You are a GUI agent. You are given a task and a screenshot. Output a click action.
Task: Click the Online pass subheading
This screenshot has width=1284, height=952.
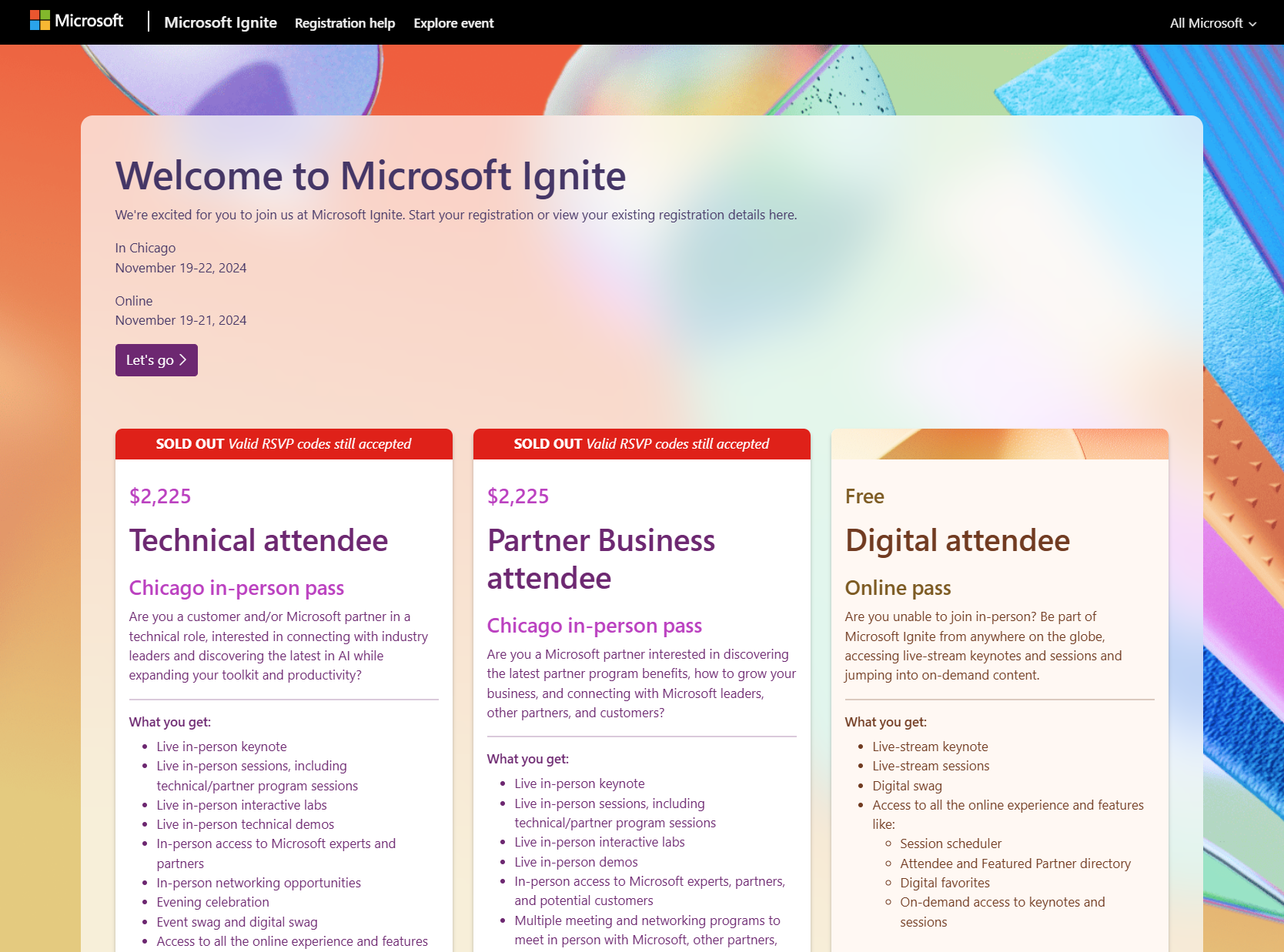[898, 588]
